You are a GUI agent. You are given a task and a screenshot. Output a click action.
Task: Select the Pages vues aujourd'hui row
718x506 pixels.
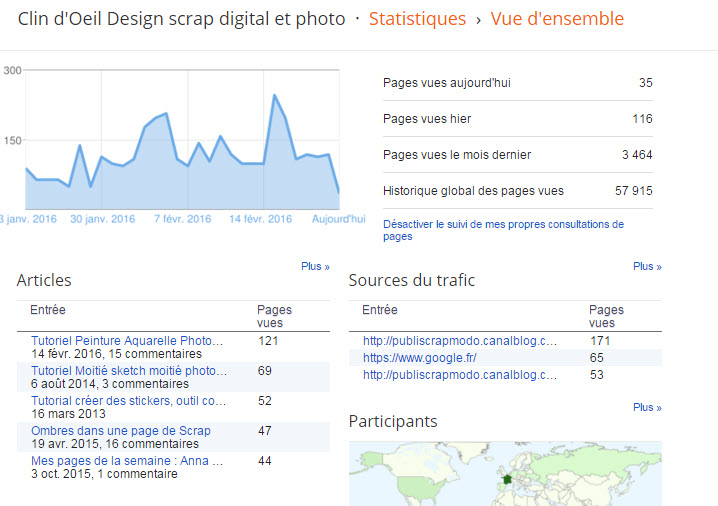(x=517, y=83)
